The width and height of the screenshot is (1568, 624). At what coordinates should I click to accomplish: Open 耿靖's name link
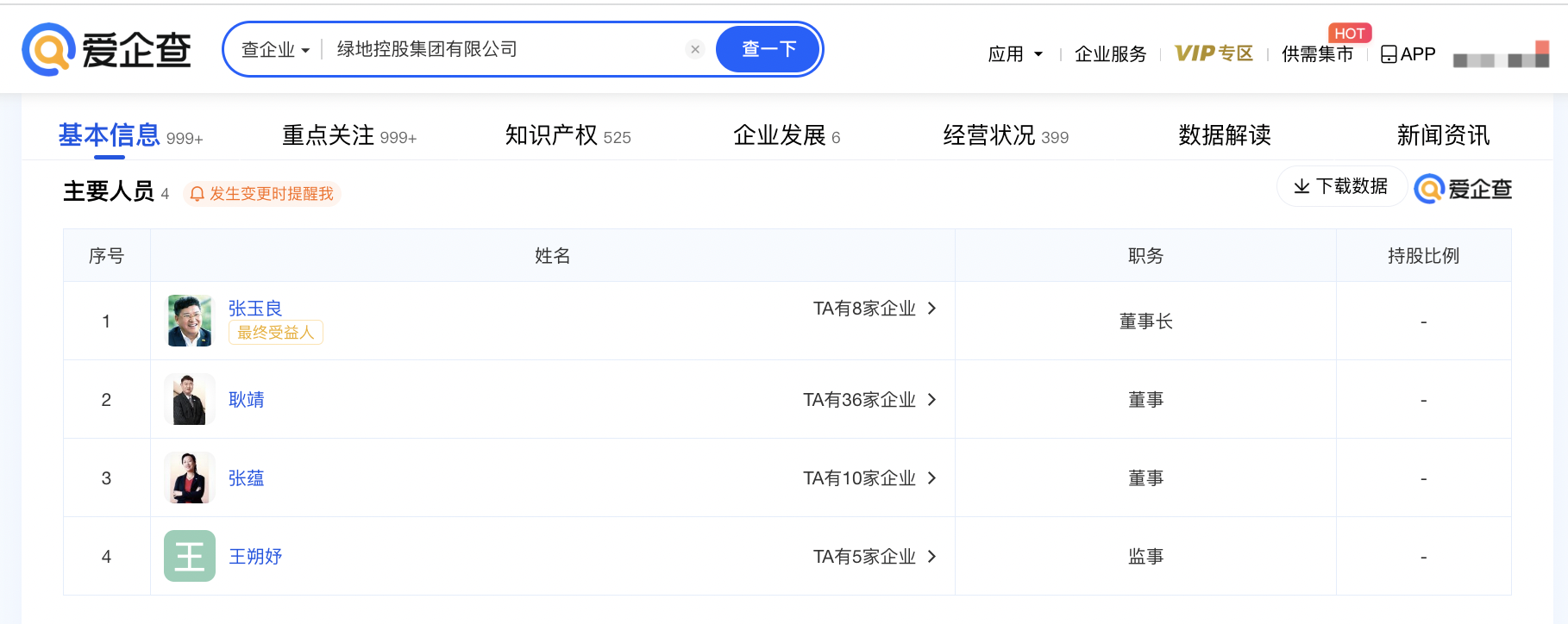coord(247,400)
